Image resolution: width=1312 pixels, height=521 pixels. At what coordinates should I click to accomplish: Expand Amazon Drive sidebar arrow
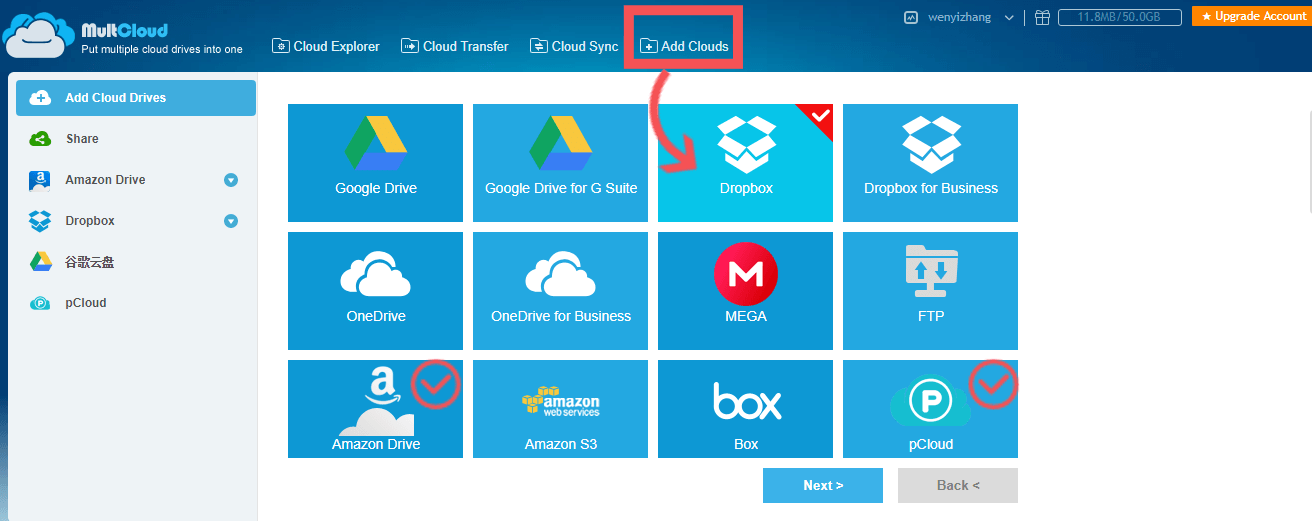pos(231,180)
